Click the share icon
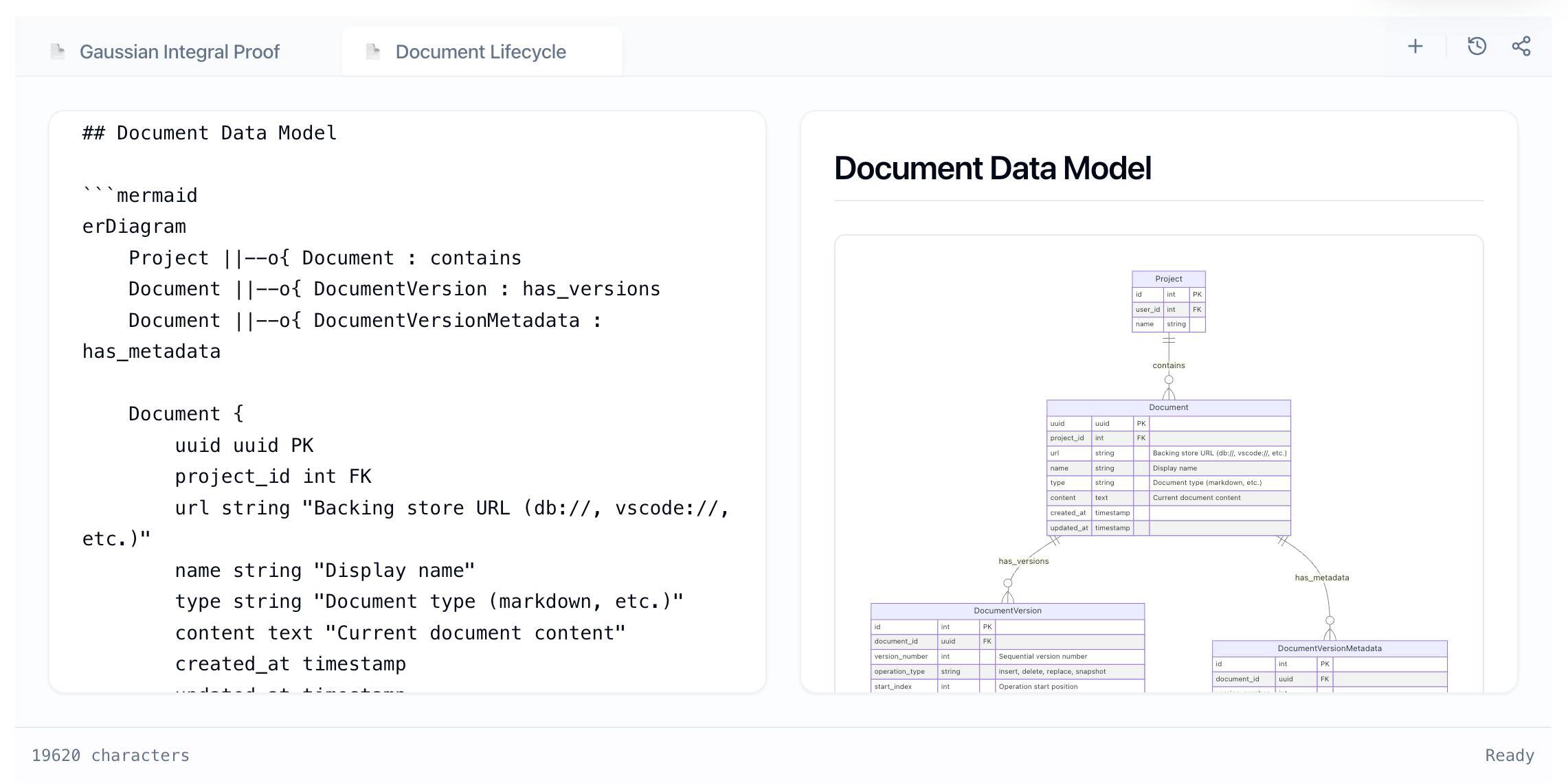1568x783 pixels. click(x=1521, y=47)
